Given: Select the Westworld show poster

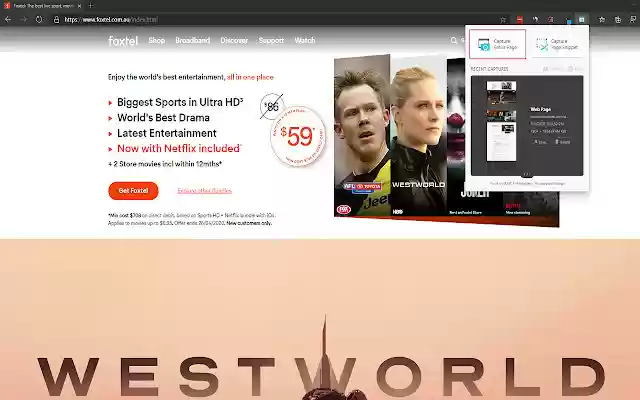Looking at the screenshot, I should click(x=418, y=136).
